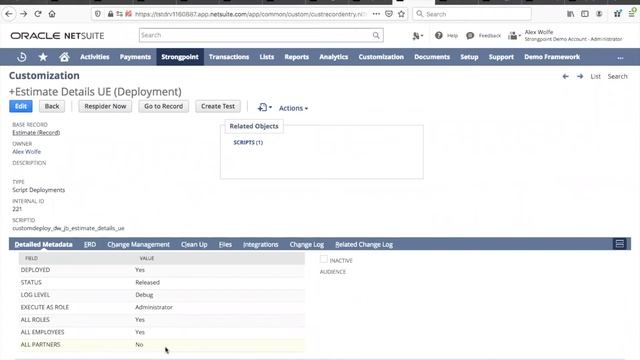Click the Respider Now button
The image size is (640, 360).
[105, 106]
